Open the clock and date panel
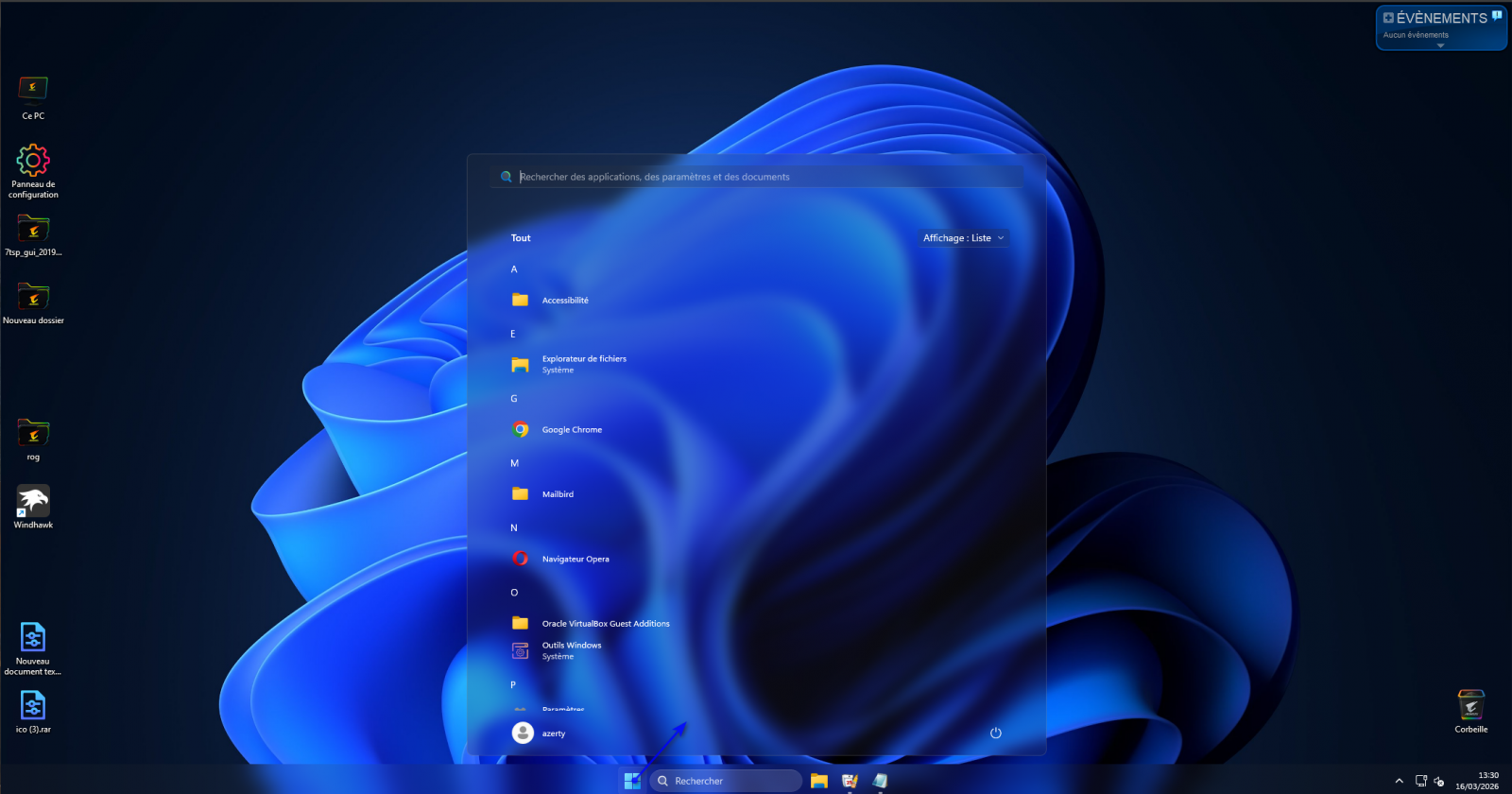 [x=1477, y=781]
